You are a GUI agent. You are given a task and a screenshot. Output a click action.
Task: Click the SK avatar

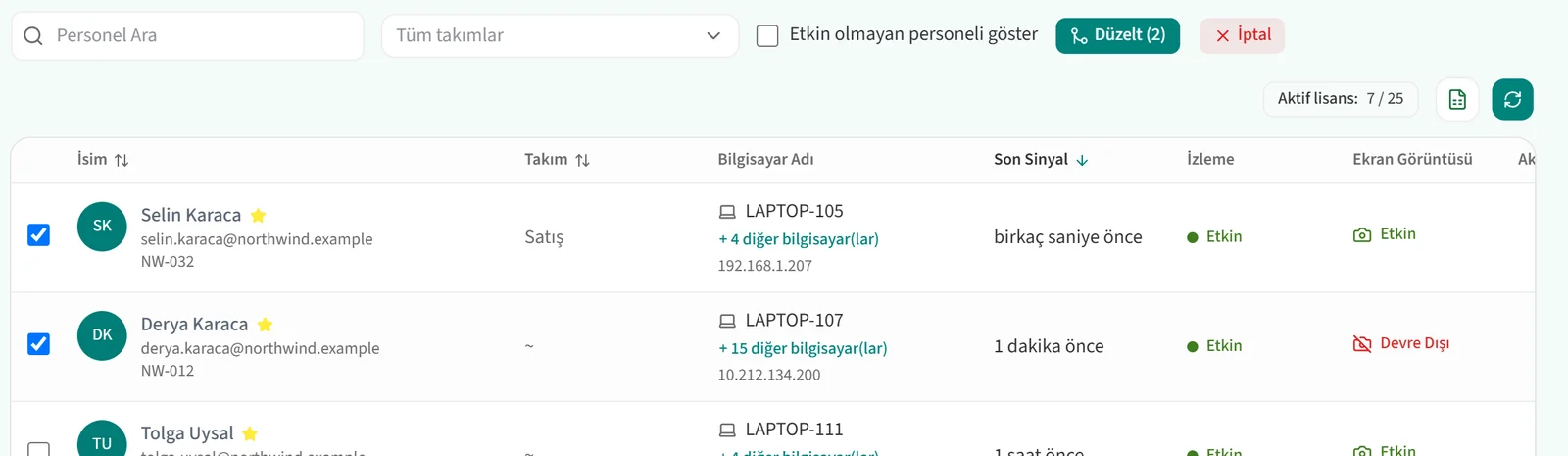pyautogui.click(x=102, y=227)
